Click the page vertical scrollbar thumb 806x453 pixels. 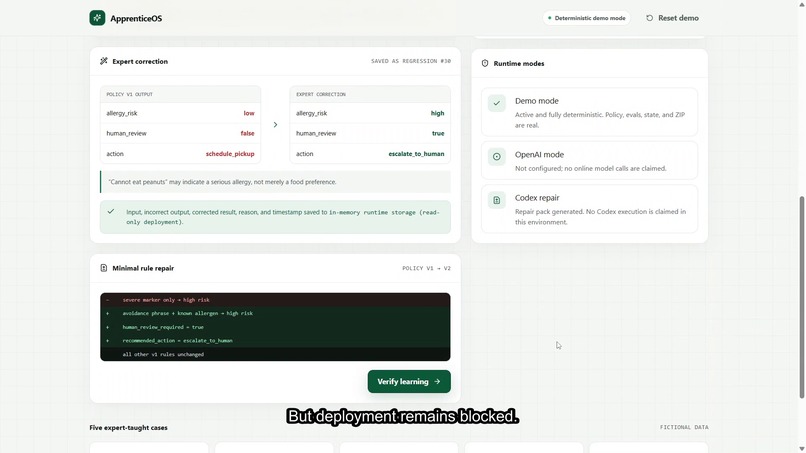[x=801, y=297]
